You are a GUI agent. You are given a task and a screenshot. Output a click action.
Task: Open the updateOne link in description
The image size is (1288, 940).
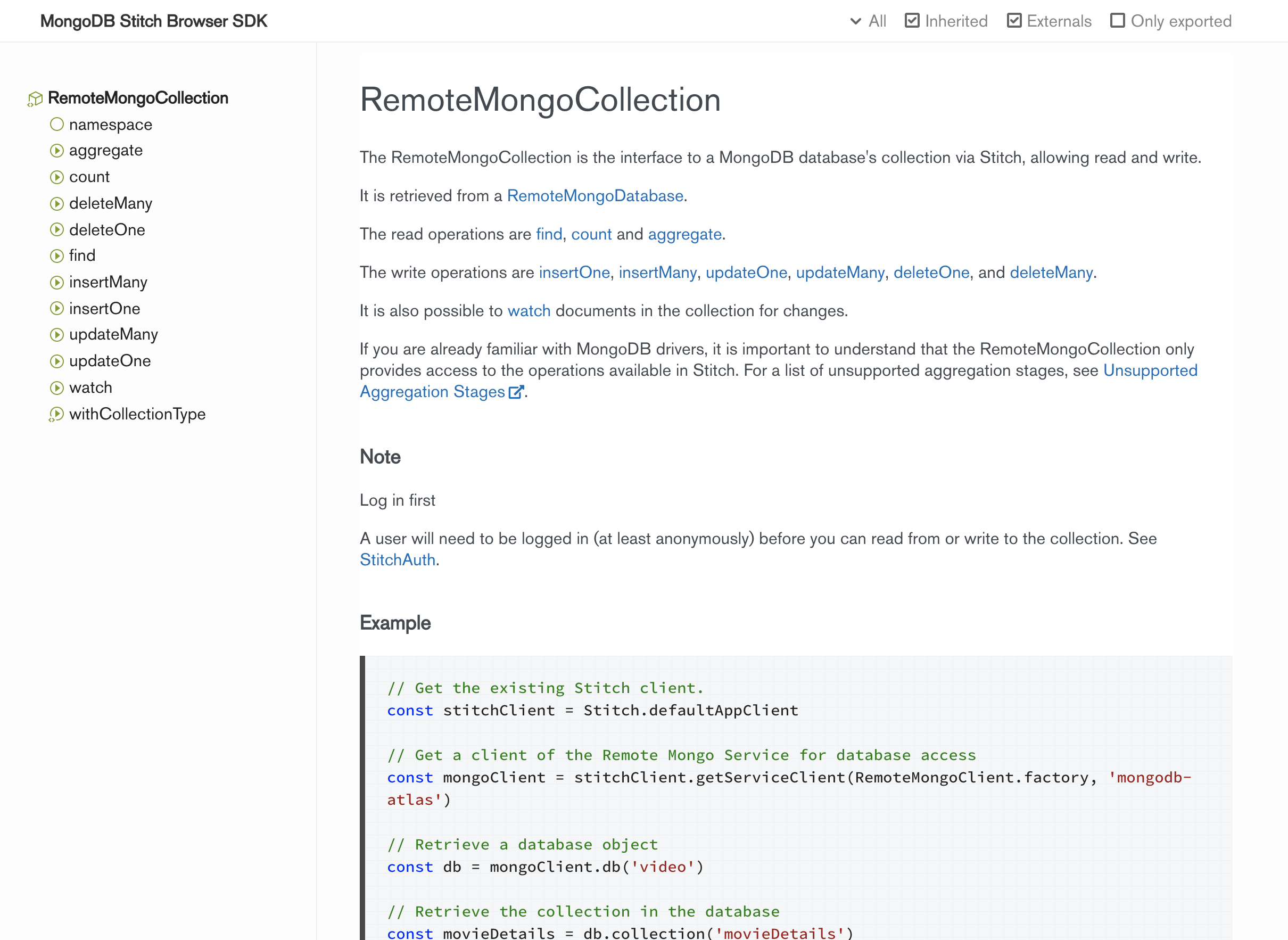pos(746,273)
